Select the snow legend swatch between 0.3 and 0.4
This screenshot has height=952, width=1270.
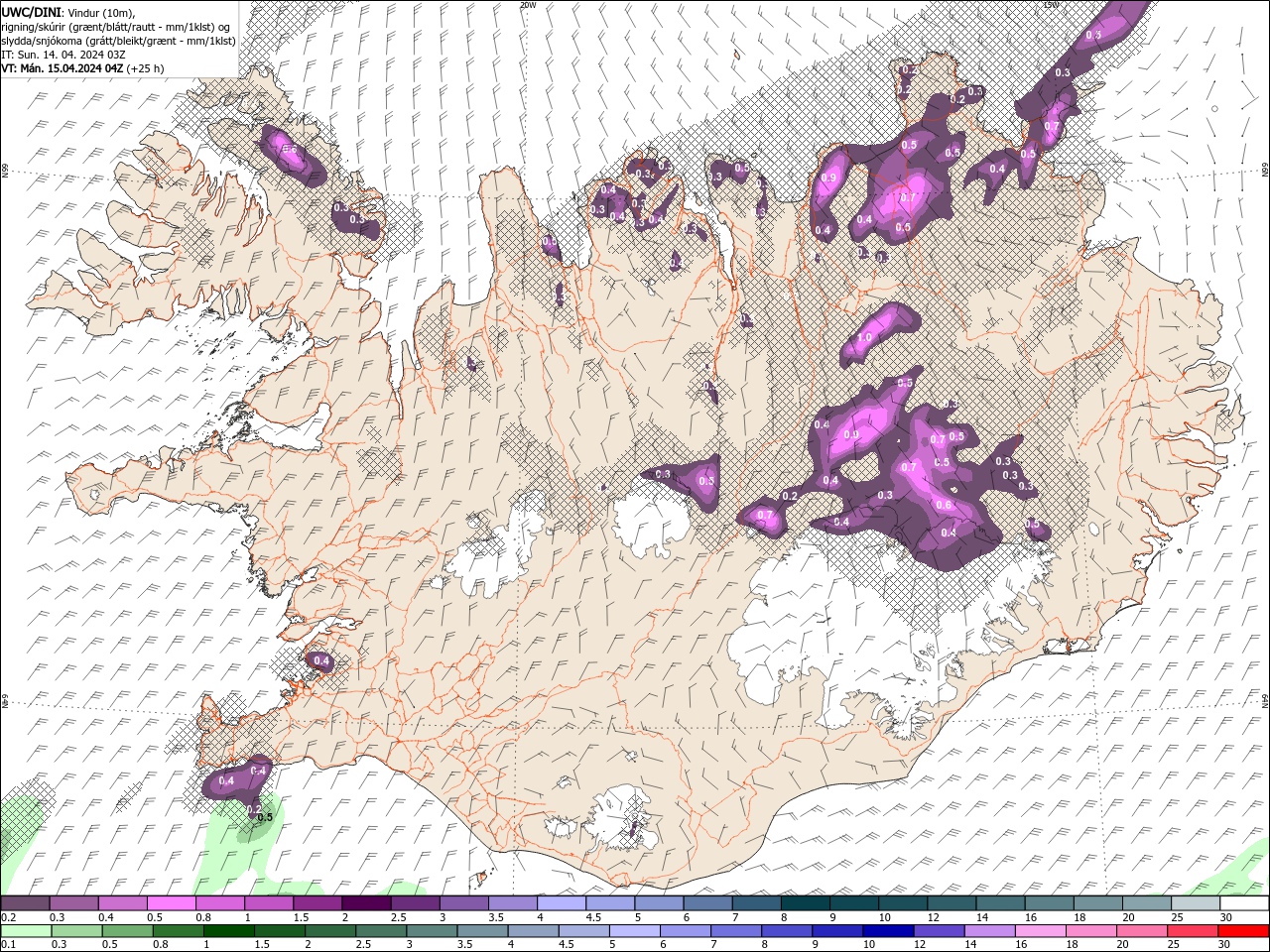(74, 903)
